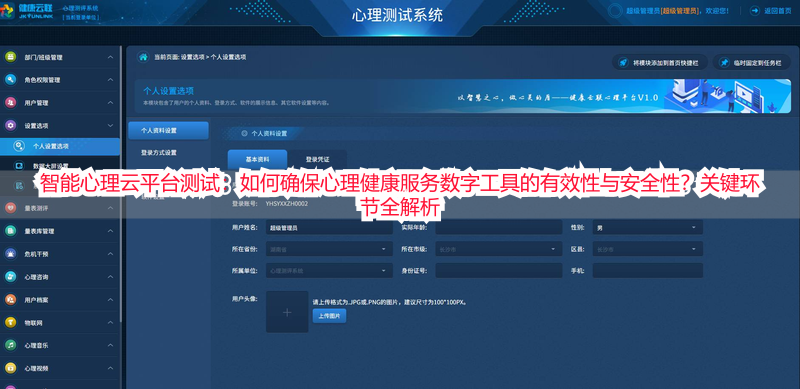Viewport: 800px width, 389px height.
Task: Click the 心理音乐 music note icon
Action: pos(10,345)
